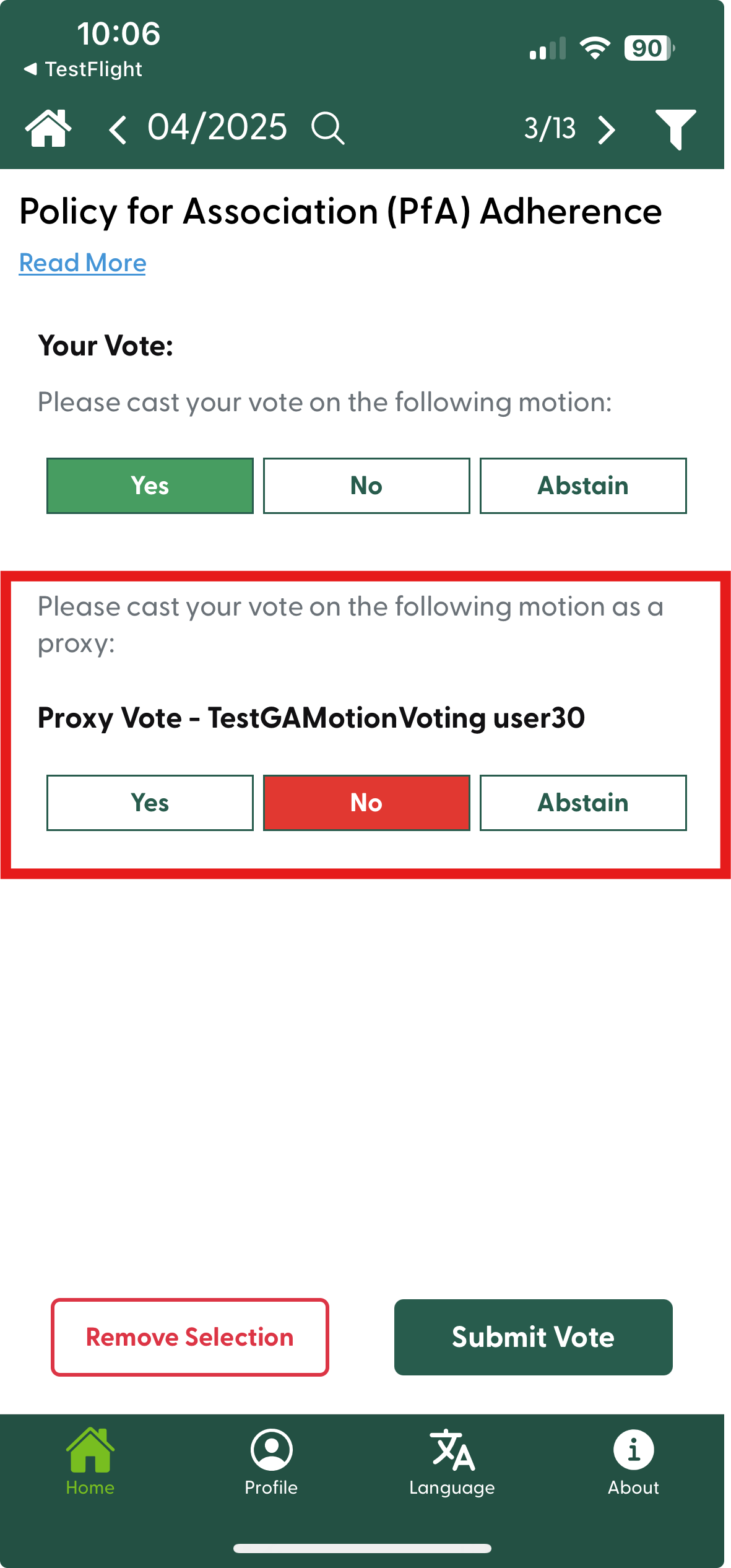The width and height of the screenshot is (731, 1568).
Task: Select the Home tab in the bottom bar
Action: click(x=90, y=1461)
